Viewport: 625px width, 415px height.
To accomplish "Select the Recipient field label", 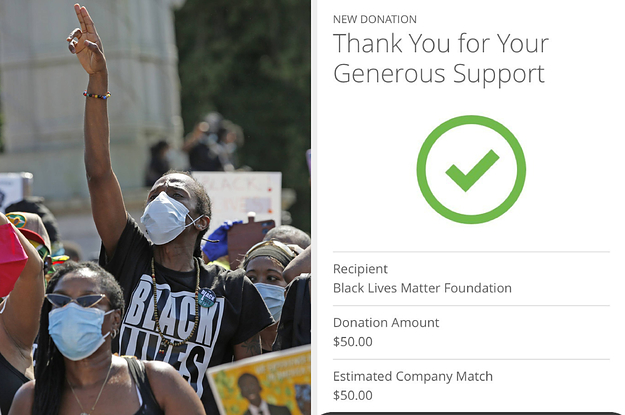I will [360, 269].
